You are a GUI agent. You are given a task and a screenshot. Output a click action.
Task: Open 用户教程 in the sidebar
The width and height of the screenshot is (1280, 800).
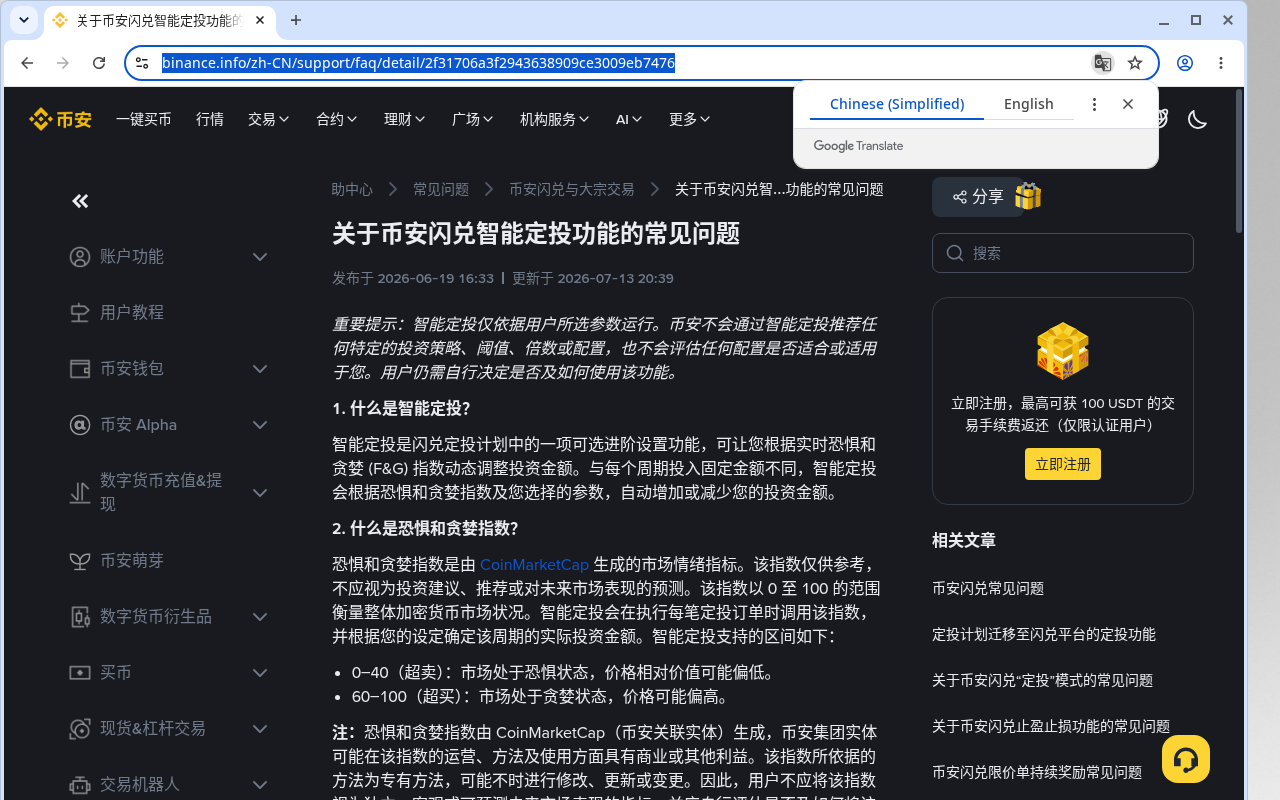pyautogui.click(x=132, y=313)
